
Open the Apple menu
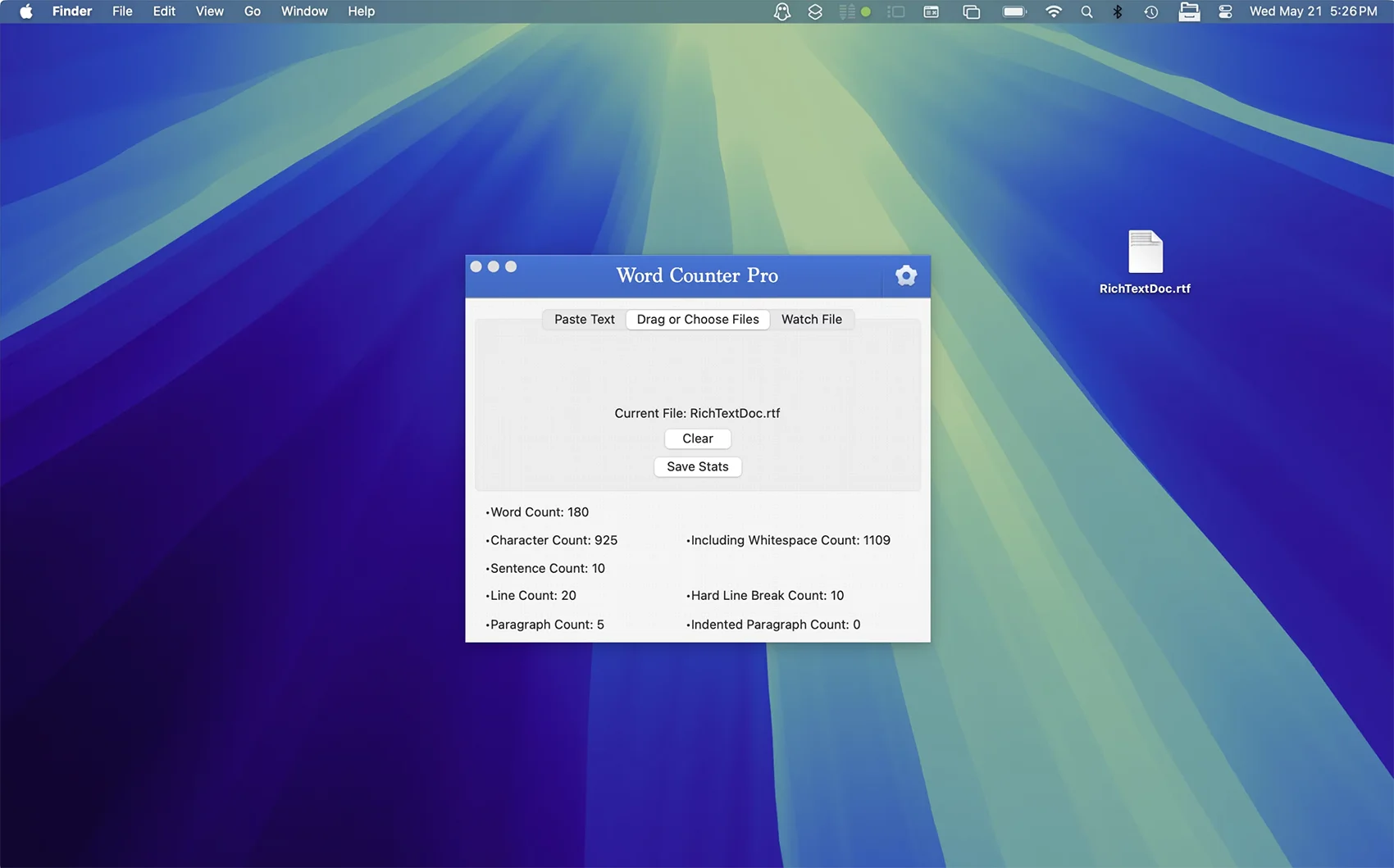coord(26,11)
